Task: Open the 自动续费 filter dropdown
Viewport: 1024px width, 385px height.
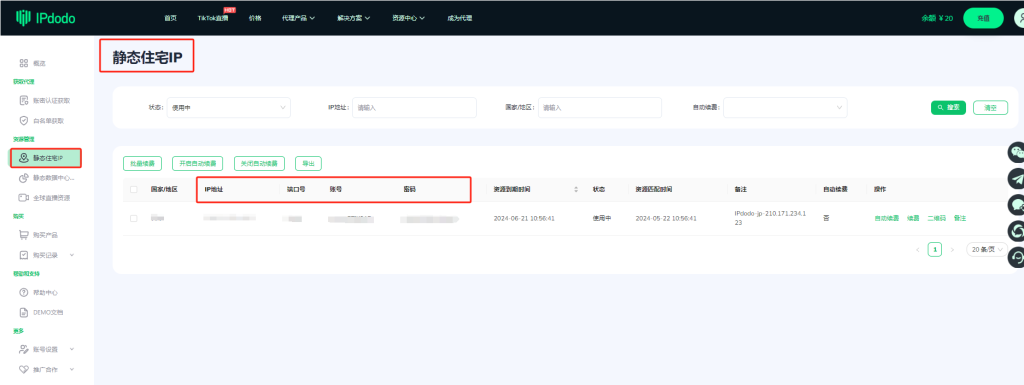Action: [785, 107]
